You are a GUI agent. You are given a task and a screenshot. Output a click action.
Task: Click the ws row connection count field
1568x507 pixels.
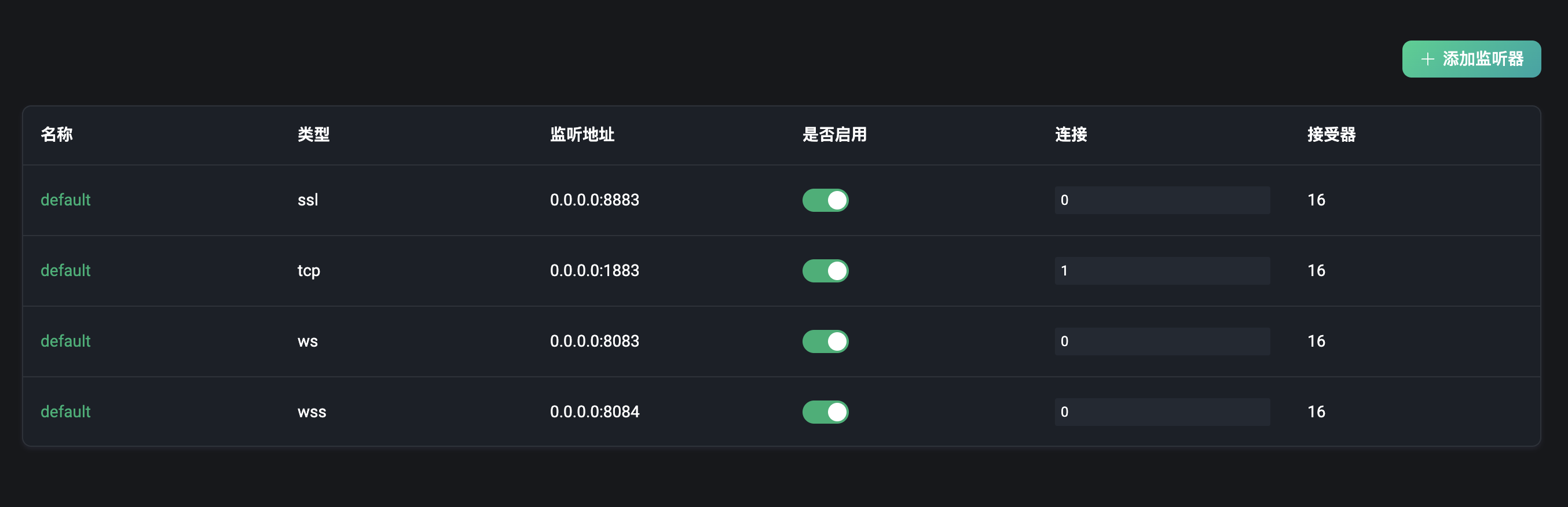[1162, 341]
